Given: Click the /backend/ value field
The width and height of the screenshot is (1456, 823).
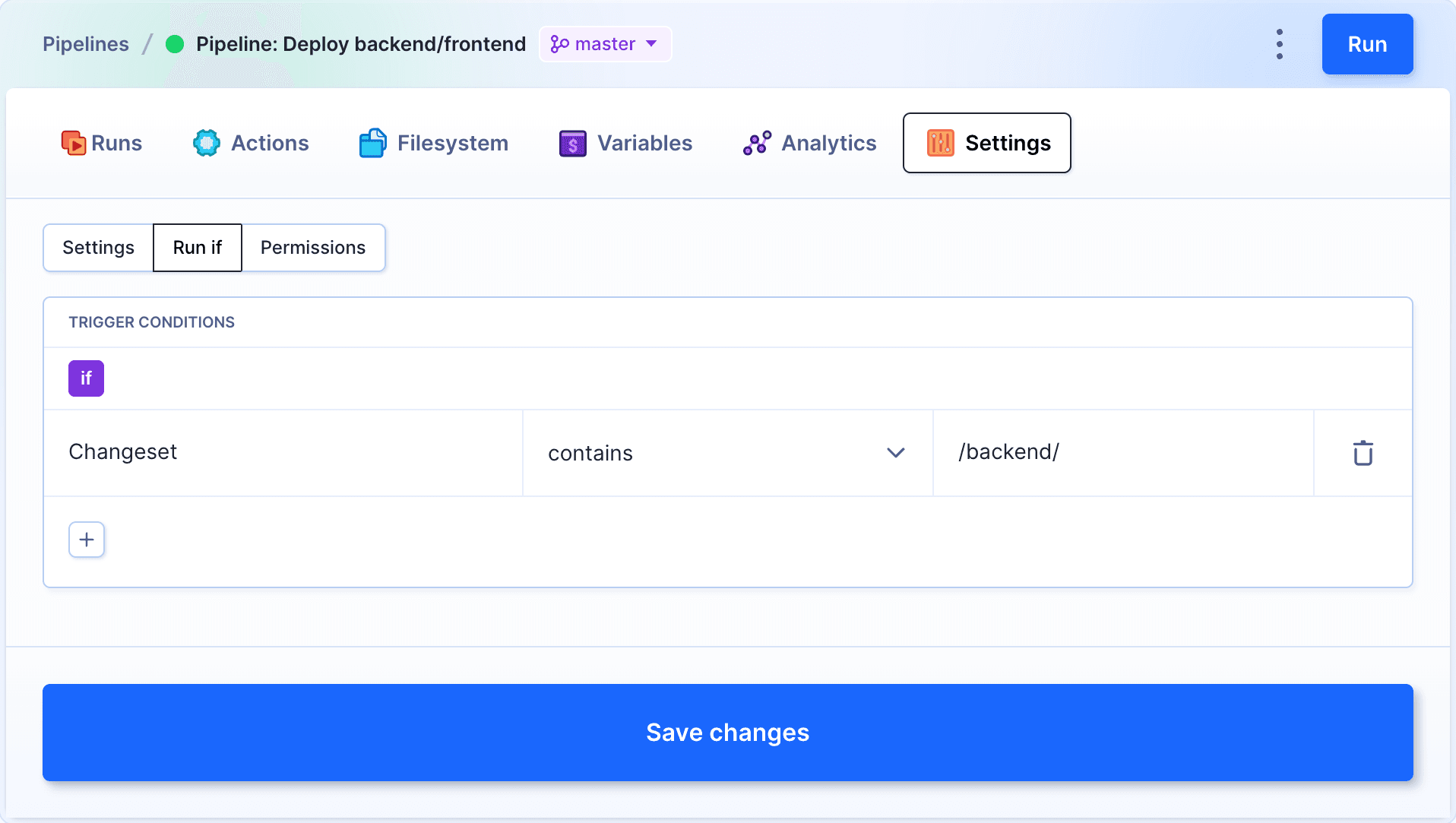Looking at the screenshot, I should pos(1123,453).
